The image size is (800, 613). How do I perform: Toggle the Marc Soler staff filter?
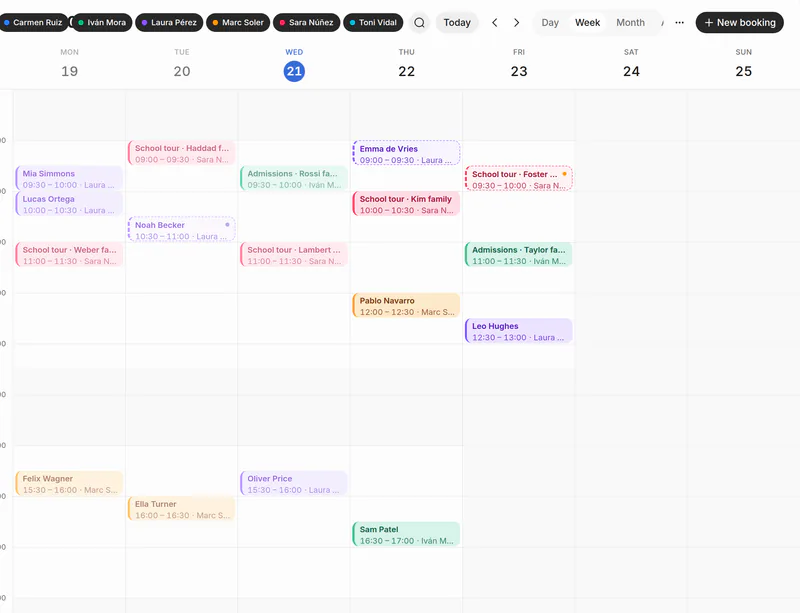click(238, 22)
